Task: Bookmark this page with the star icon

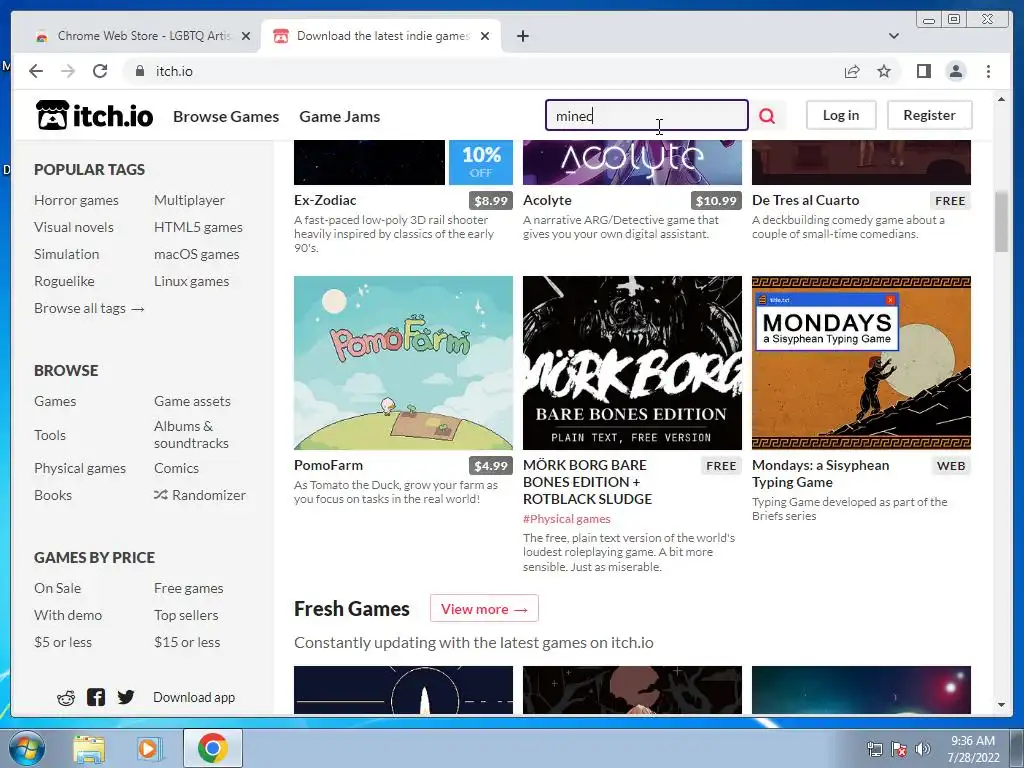Action: coord(884,71)
